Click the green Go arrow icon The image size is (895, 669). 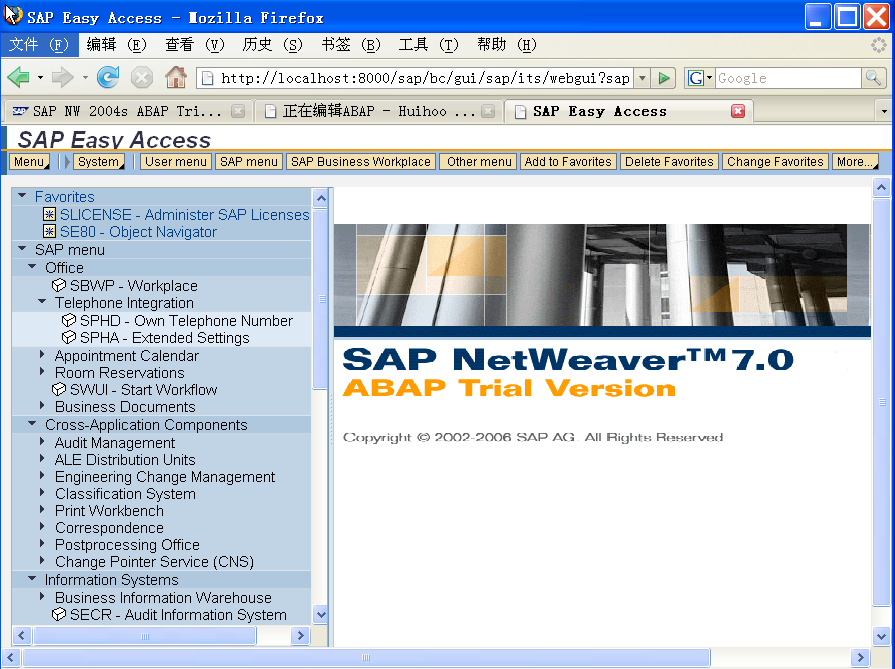[x=665, y=78]
